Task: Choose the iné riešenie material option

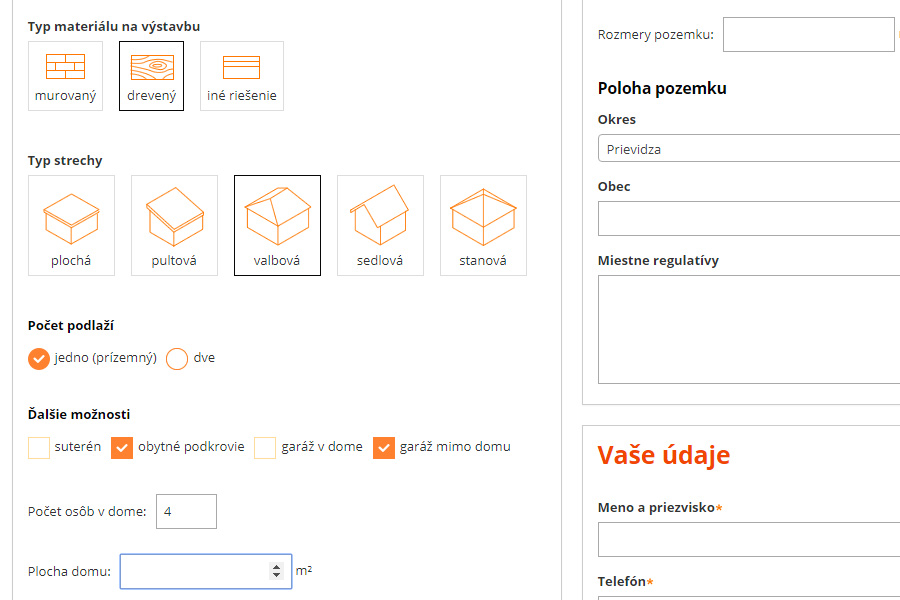Action: (x=241, y=75)
